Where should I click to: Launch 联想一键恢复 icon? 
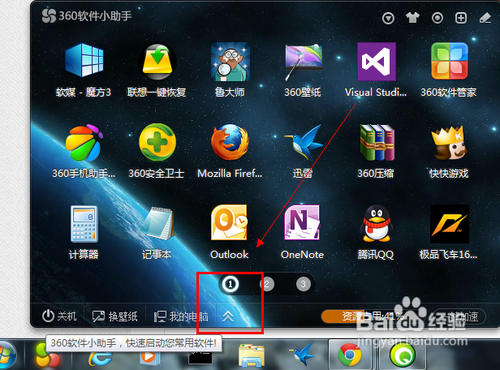coord(157,62)
